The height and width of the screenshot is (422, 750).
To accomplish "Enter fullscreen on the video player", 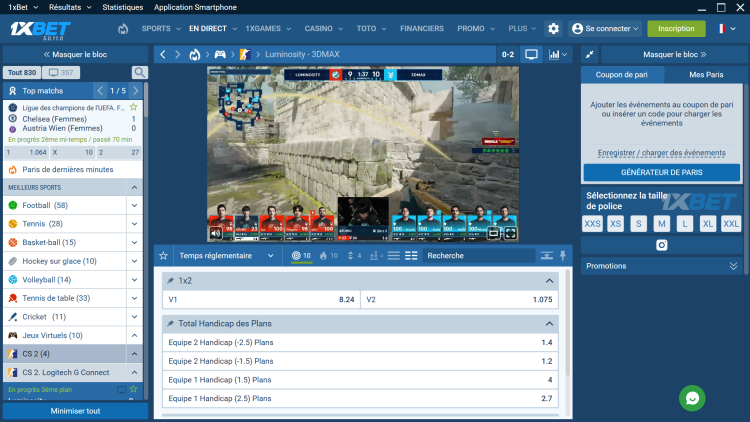I will point(511,233).
